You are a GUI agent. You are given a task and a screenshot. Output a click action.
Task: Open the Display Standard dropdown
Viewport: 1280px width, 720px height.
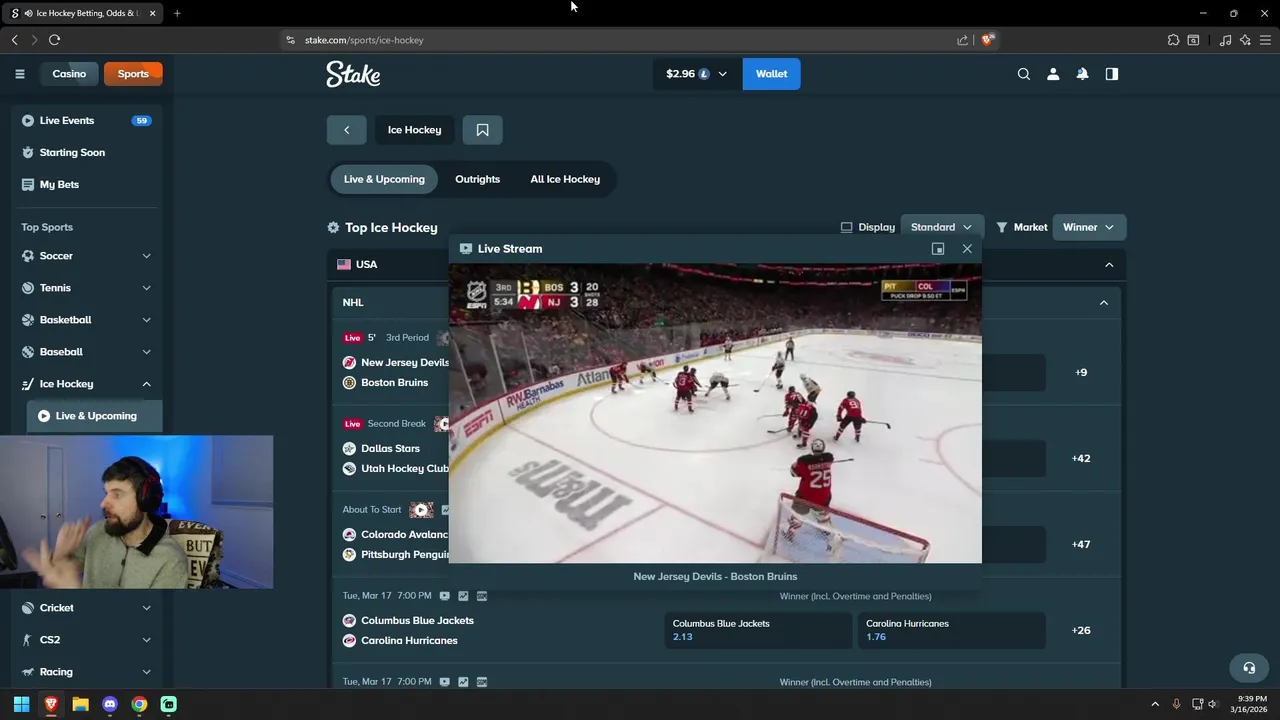click(x=941, y=227)
